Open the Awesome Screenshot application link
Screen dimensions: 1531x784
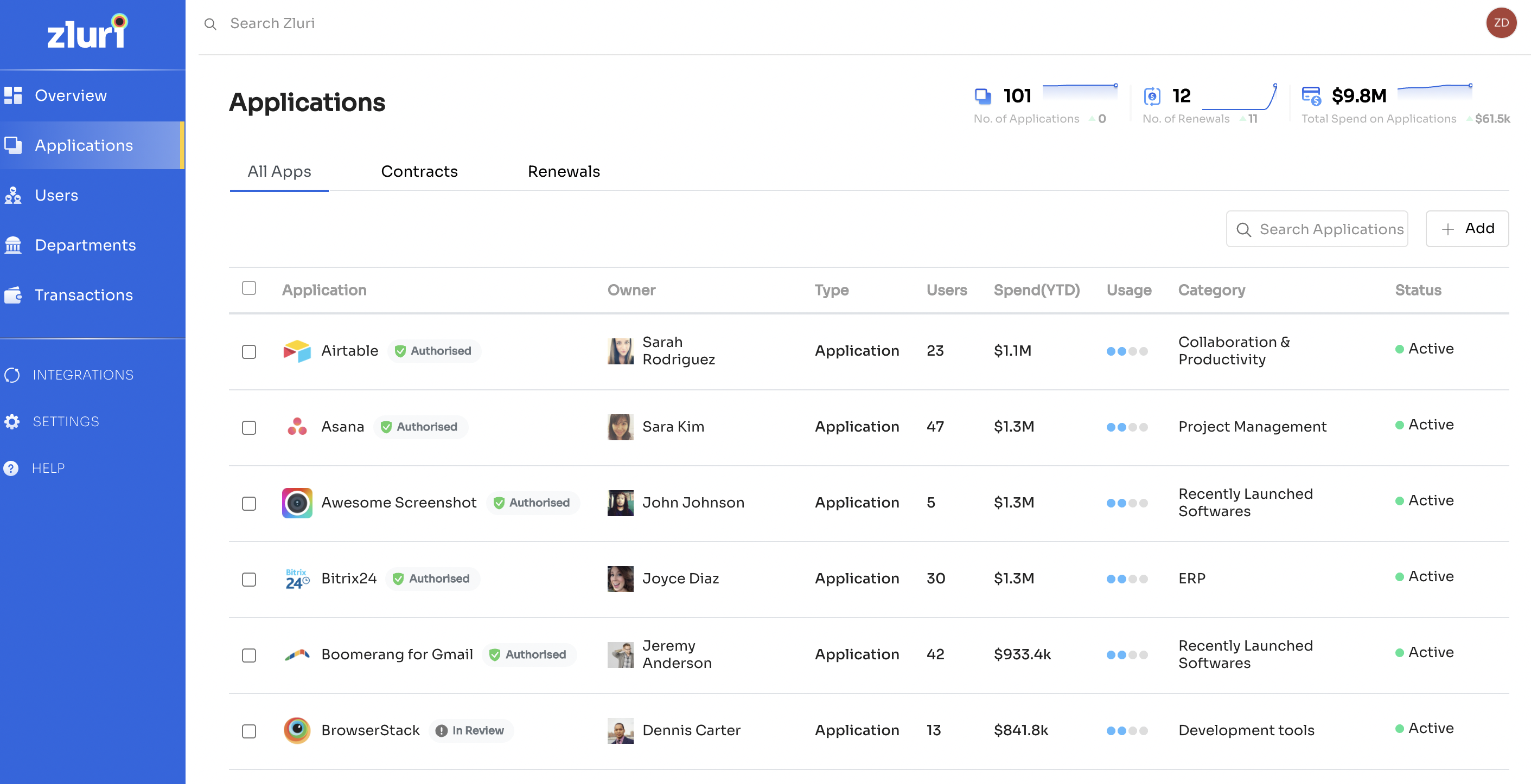pyautogui.click(x=399, y=503)
